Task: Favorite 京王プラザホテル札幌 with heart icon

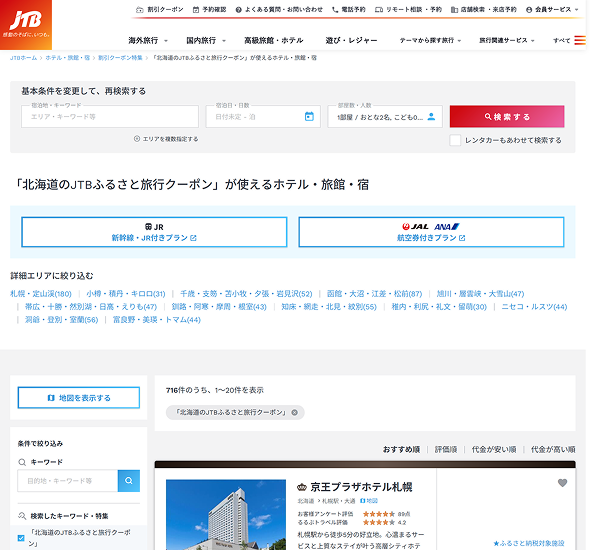Action: click(562, 483)
